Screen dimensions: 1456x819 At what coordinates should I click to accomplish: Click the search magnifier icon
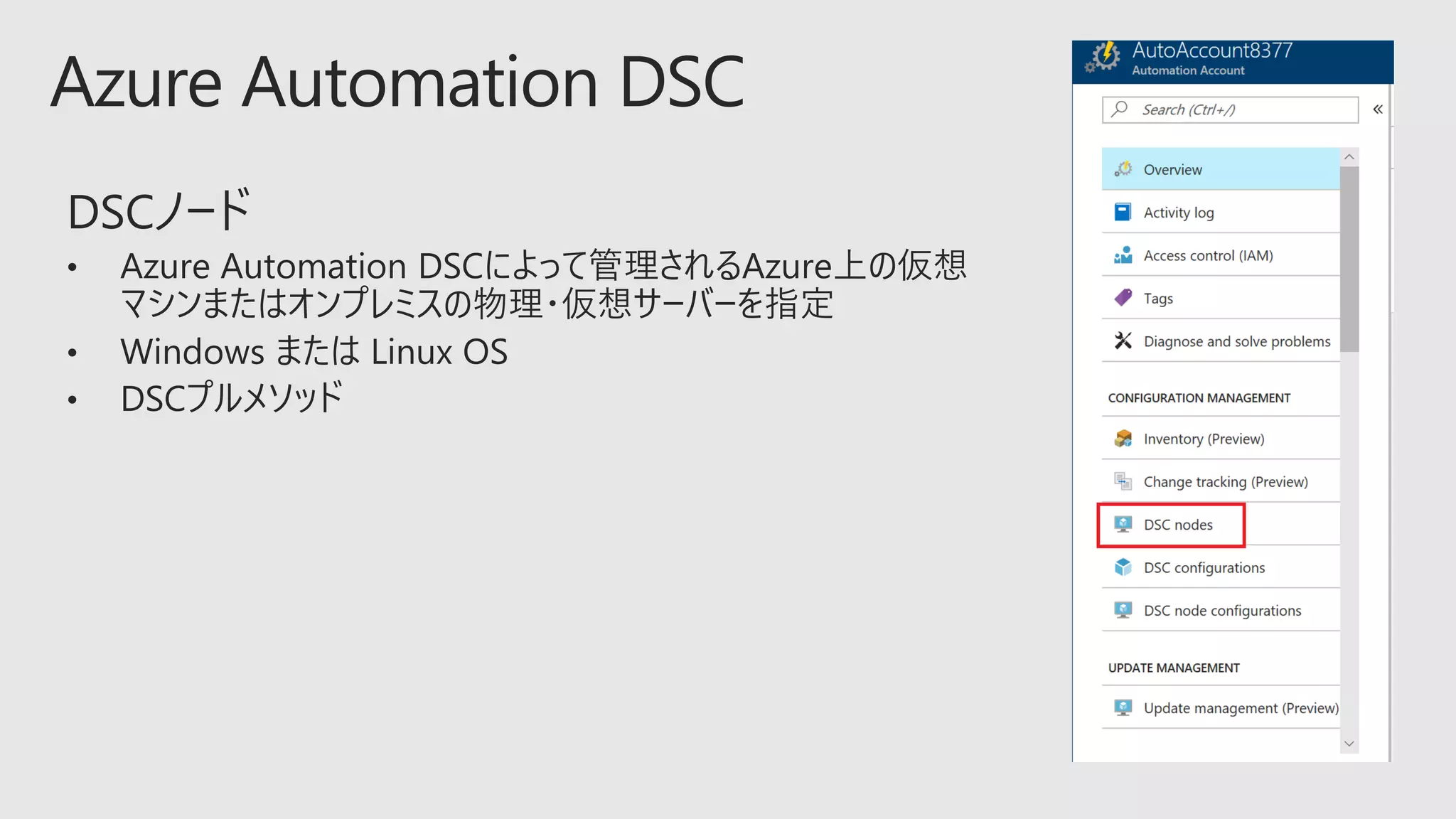[x=1120, y=109]
